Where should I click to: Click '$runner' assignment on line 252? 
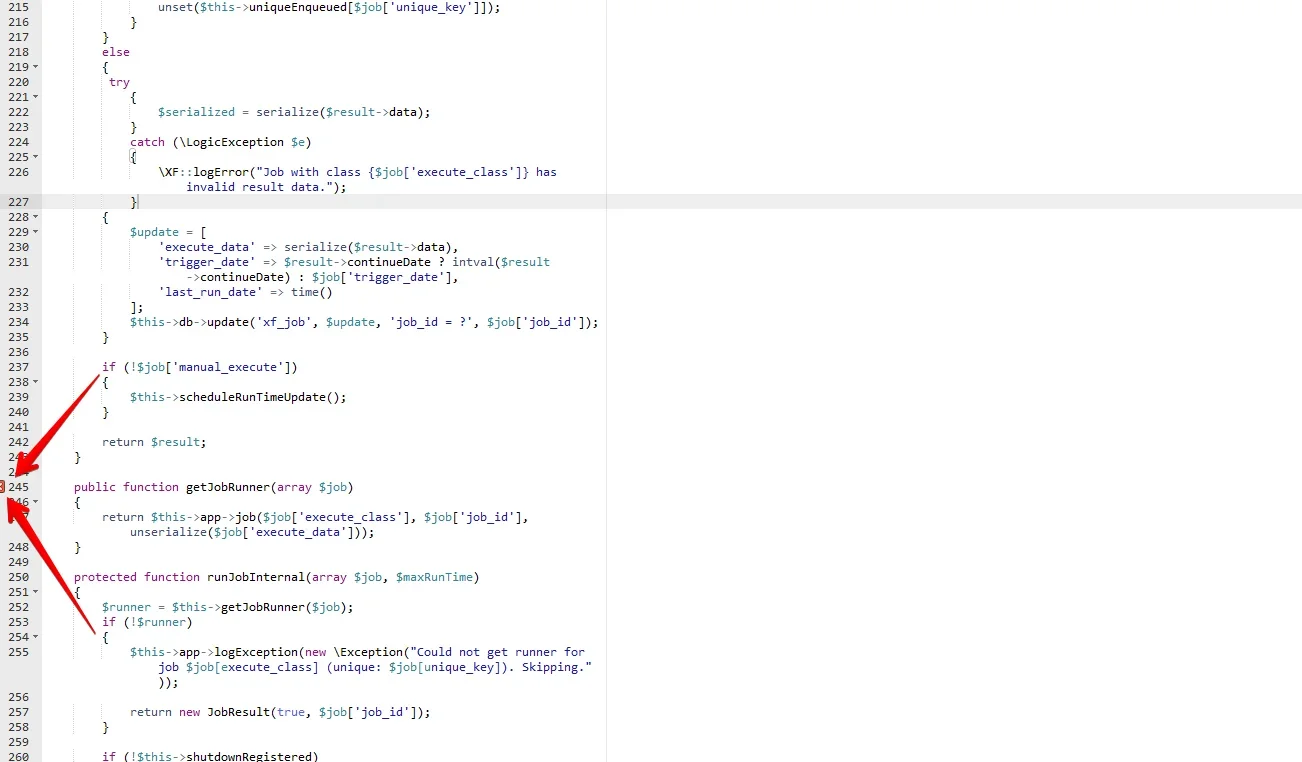tap(126, 607)
